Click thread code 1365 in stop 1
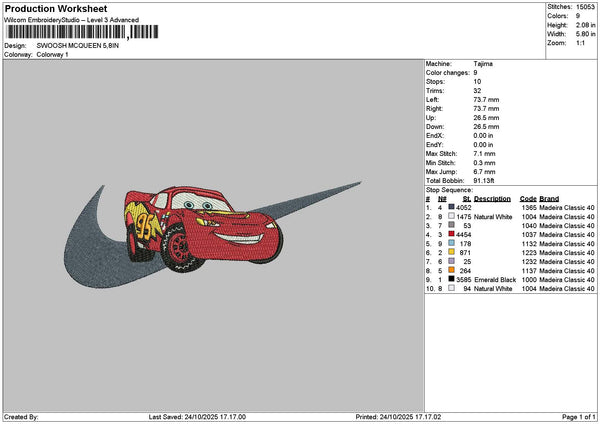Screen dimensions: 600x424 [x=529, y=208]
